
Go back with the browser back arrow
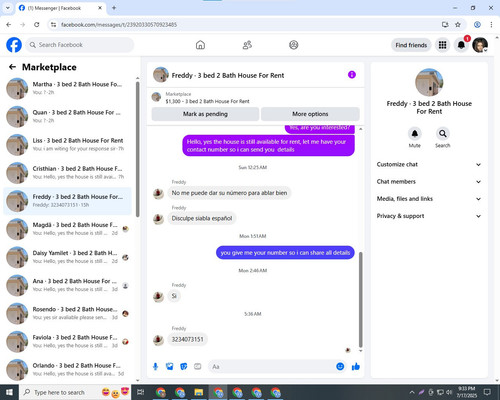[9, 25]
